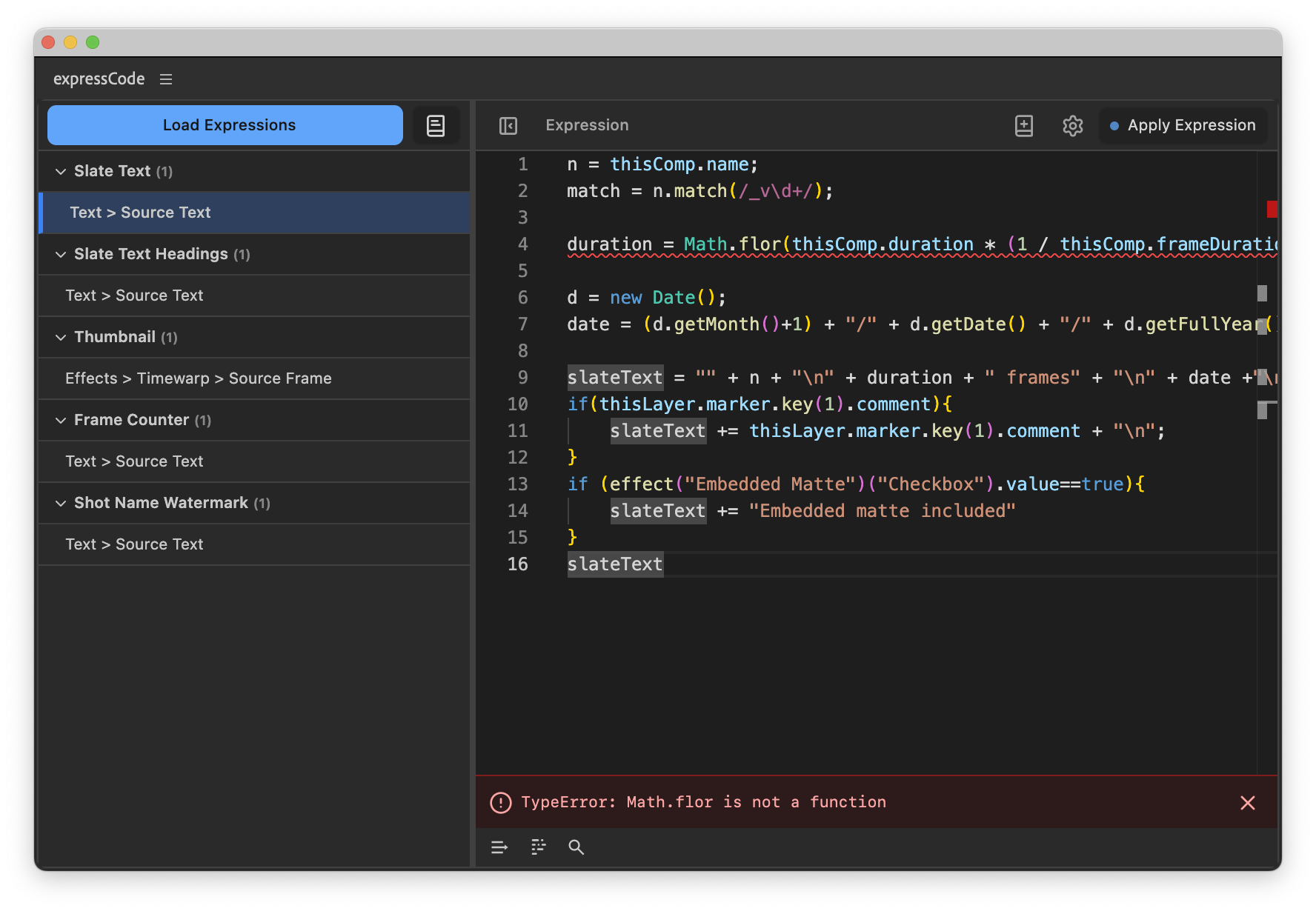Toggle word wrap icon in bottom toolbar
The height and width of the screenshot is (911, 1316).
[x=499, y=847]
